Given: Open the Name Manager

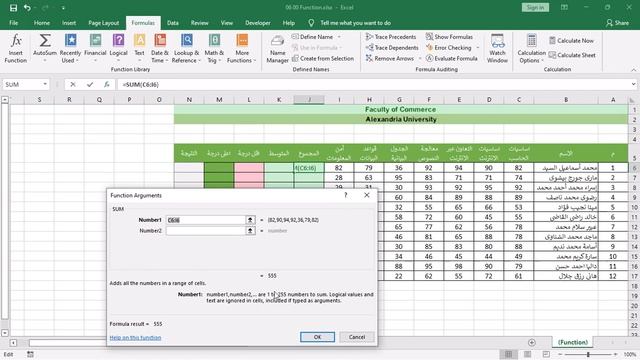Looking at the screenshot, I should tap(278, 49).
